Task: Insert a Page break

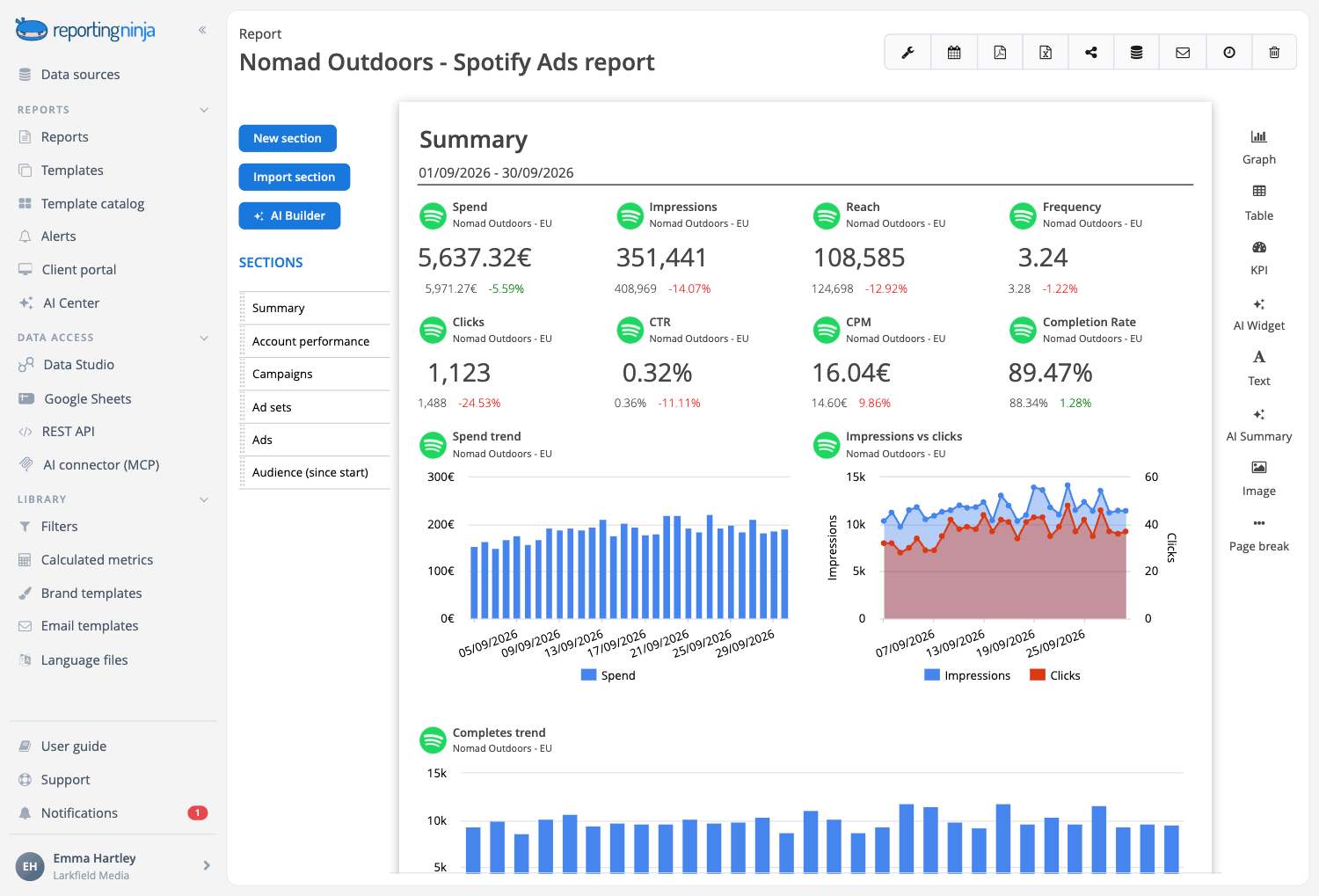Action: (1259, 535)
